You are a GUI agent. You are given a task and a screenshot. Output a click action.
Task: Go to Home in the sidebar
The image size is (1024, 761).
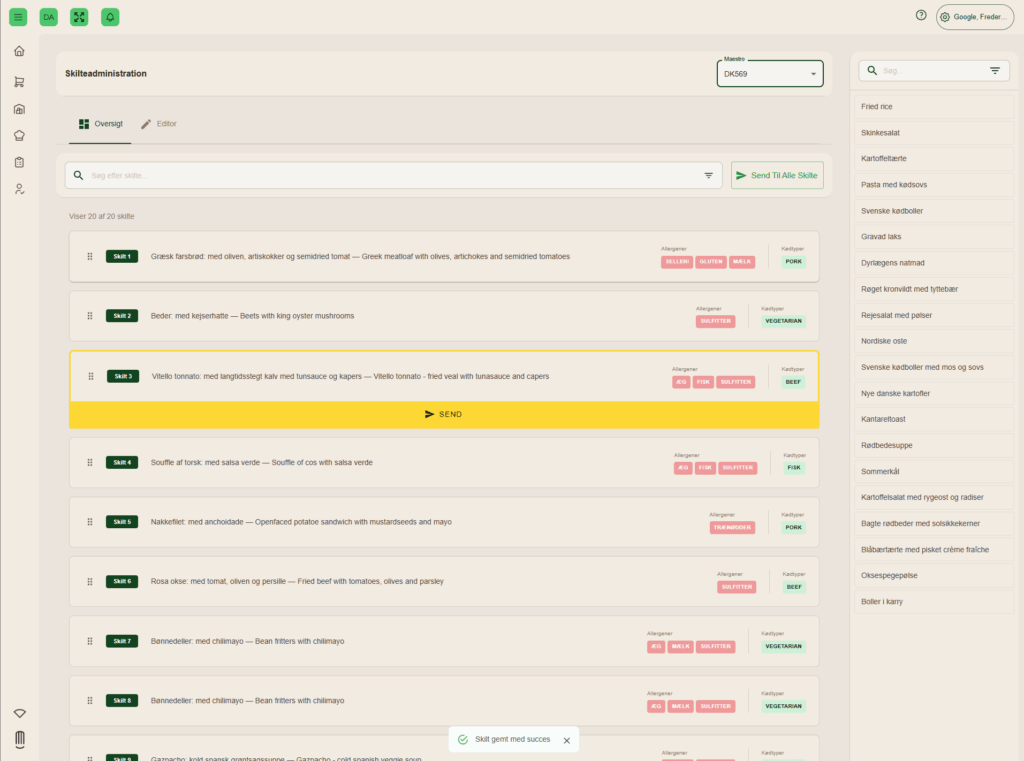(19, 51)
